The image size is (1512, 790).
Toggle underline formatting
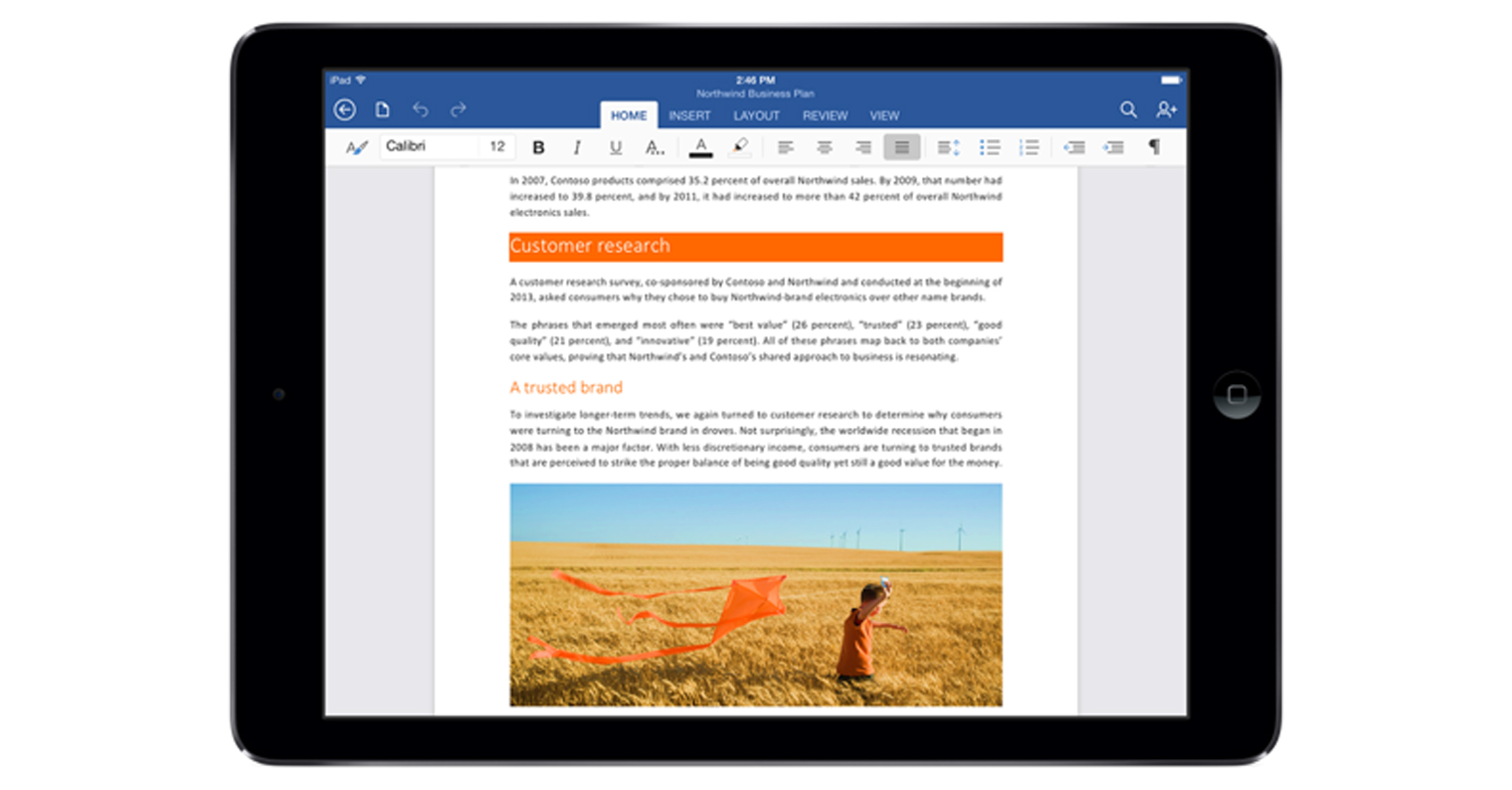coord(616,147)
